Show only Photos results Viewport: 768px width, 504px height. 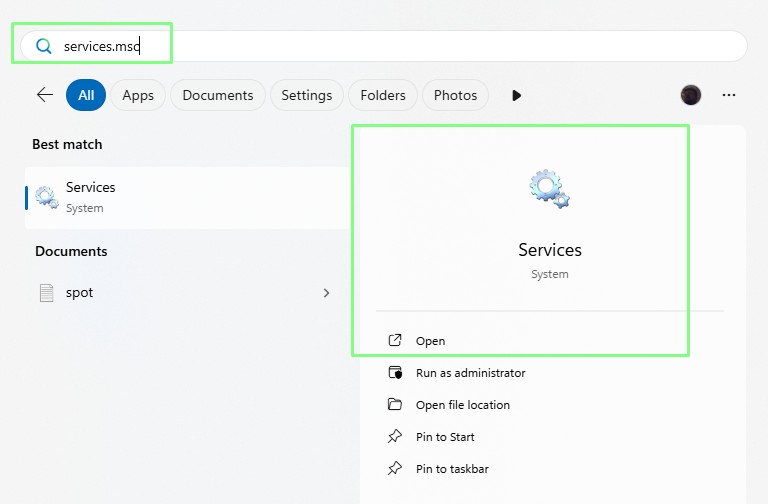click(455, 95)
